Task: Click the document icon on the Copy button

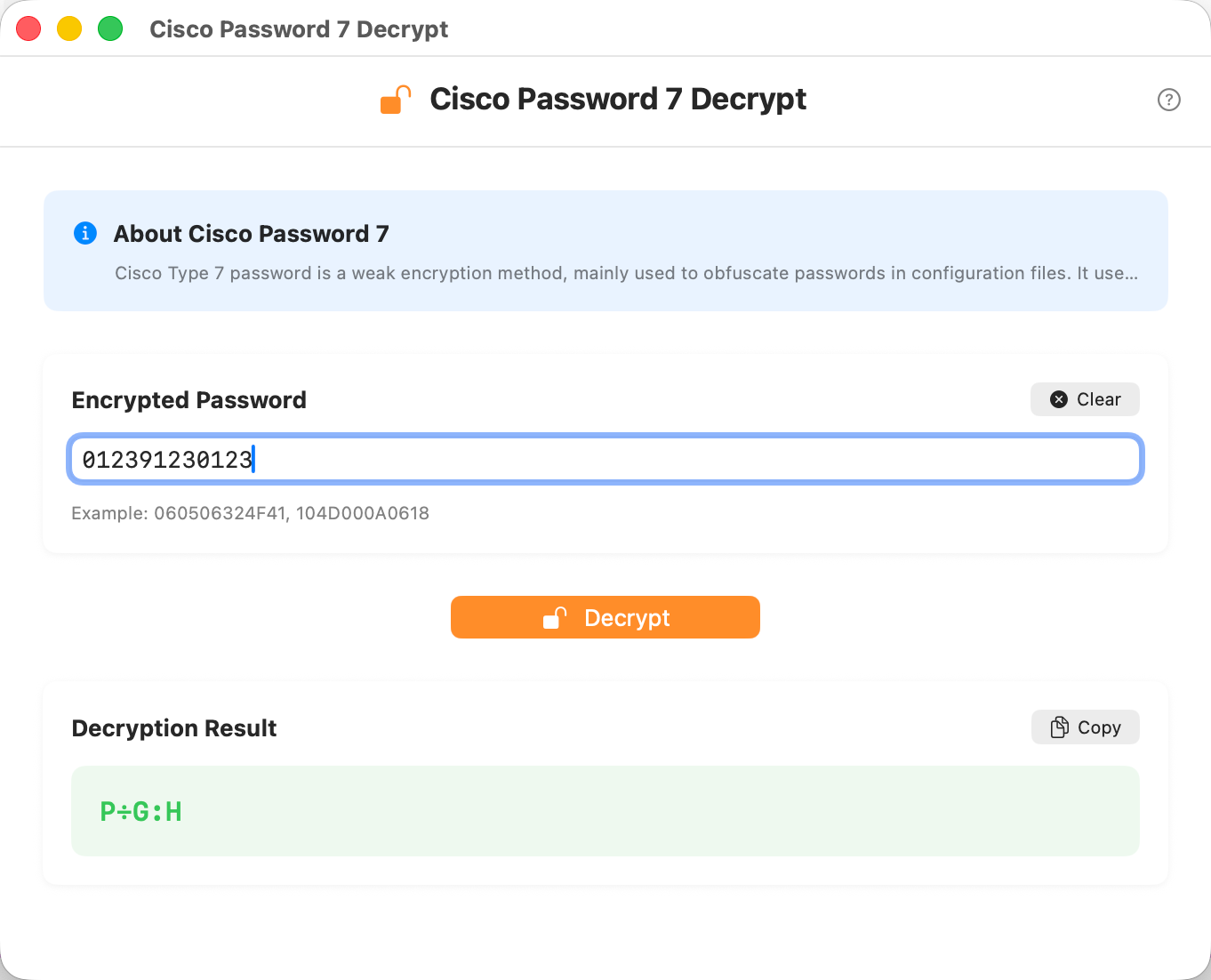Action: [x=1061, y=727]
